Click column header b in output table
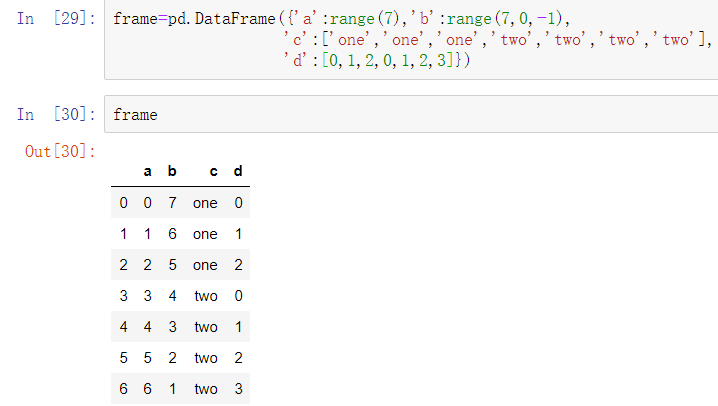Screen dimensions: 718x406 point(172,171)
